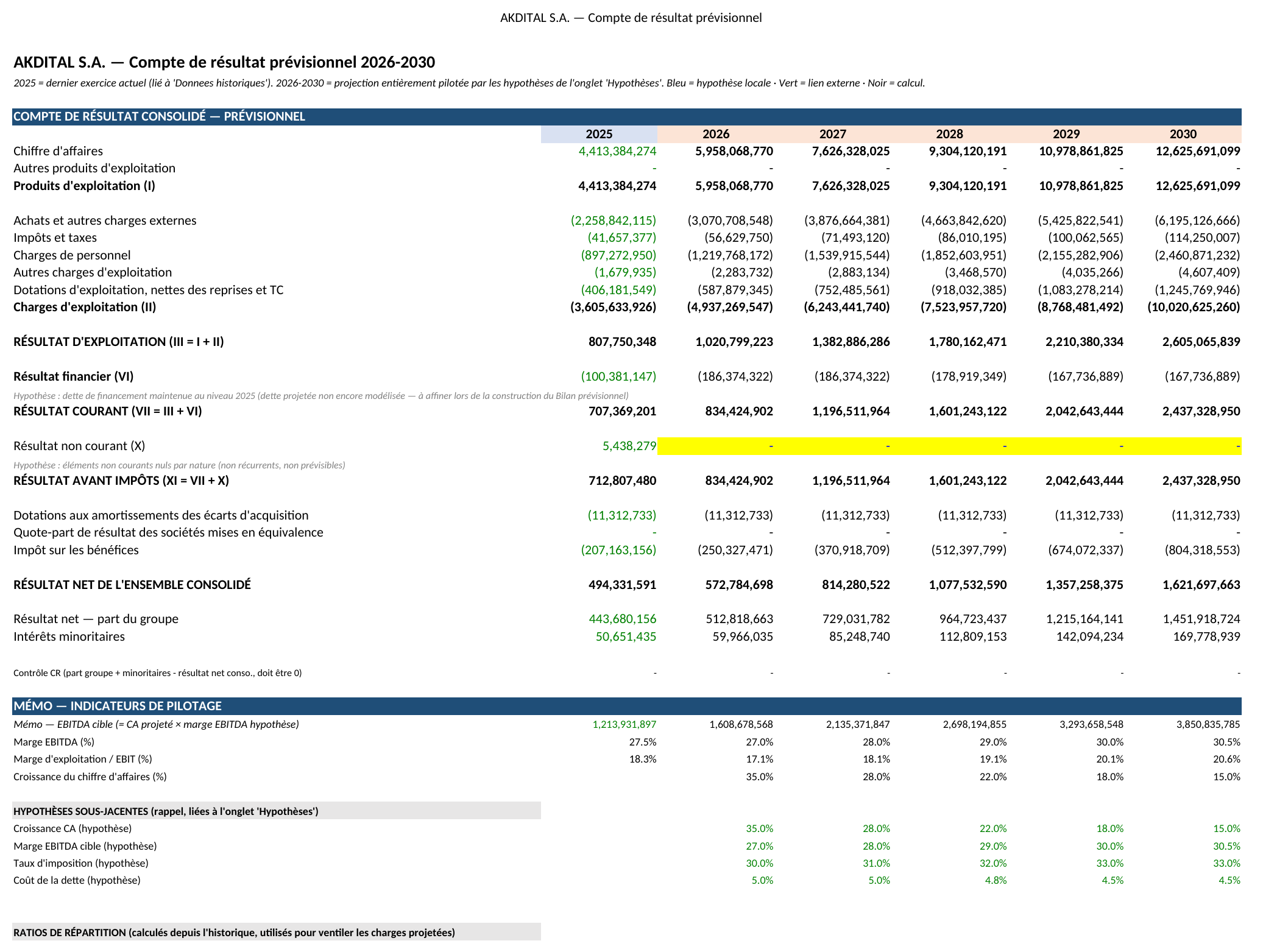This screenshot has width=1263, height=952.
Task: Select the 27.5% Marge EBITDA value for 2025
Action: (x=643, y=742)
